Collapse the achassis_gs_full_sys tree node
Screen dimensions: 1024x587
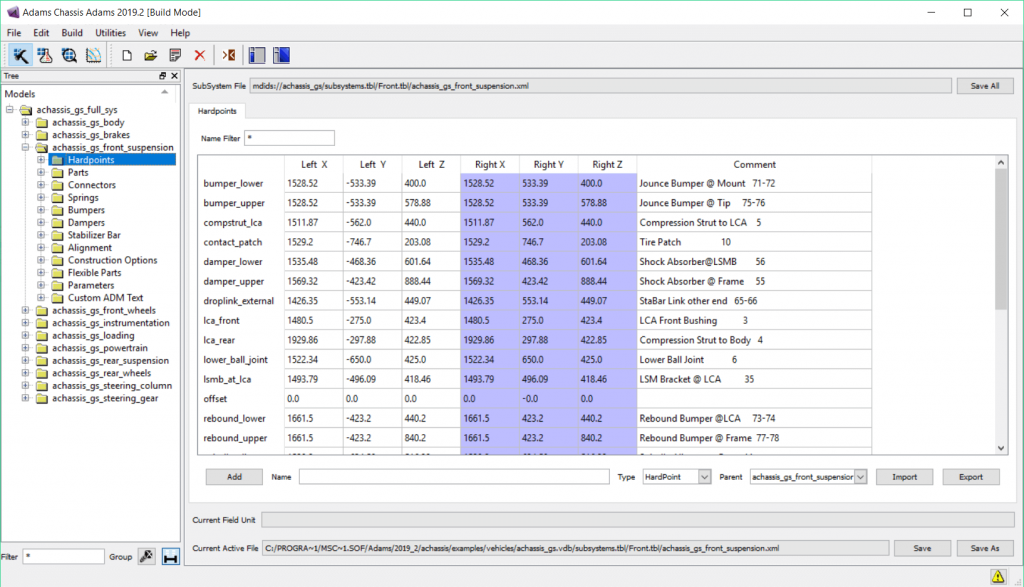(x=10, y=110)
